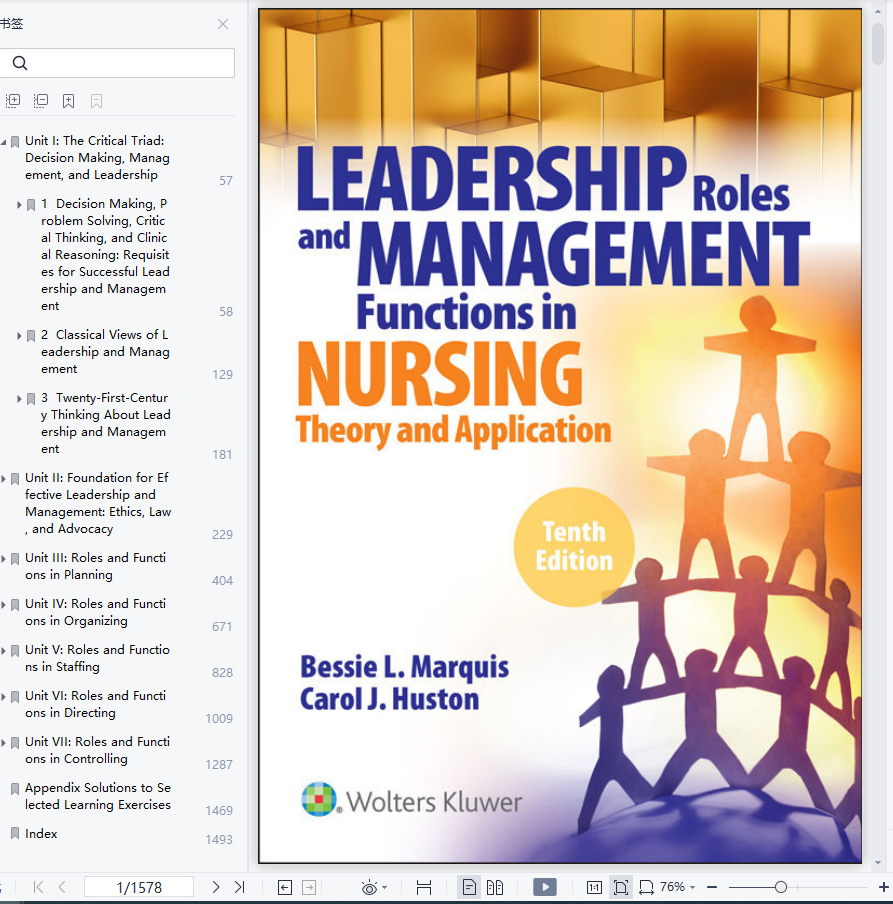Click the magnifier icon in bookmark search
893x904 pixels.
pos(20,63)
